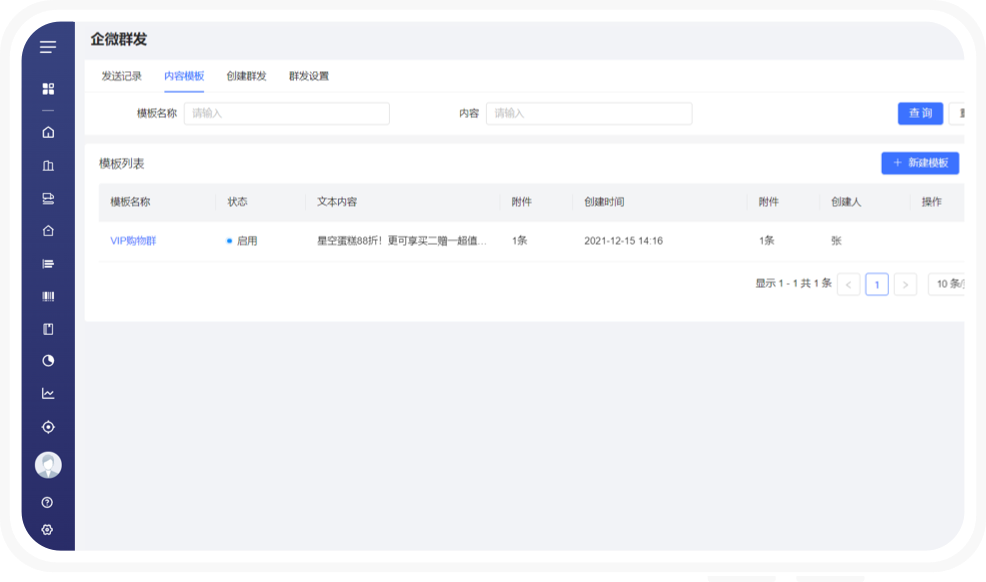Select the 启用 status cell
The image size is (986, 582).
tap(242, 241)
